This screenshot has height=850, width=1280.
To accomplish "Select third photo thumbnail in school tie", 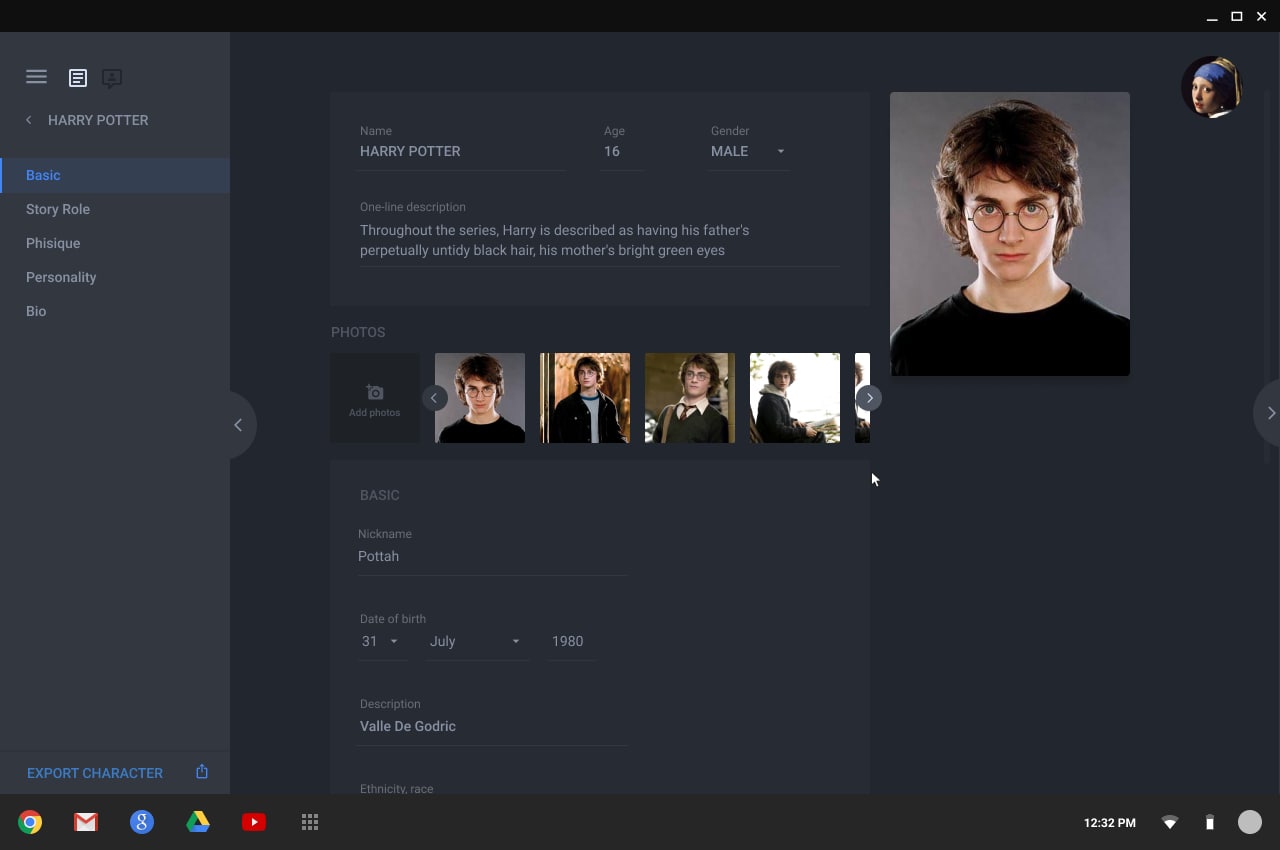I will point(690,398).
